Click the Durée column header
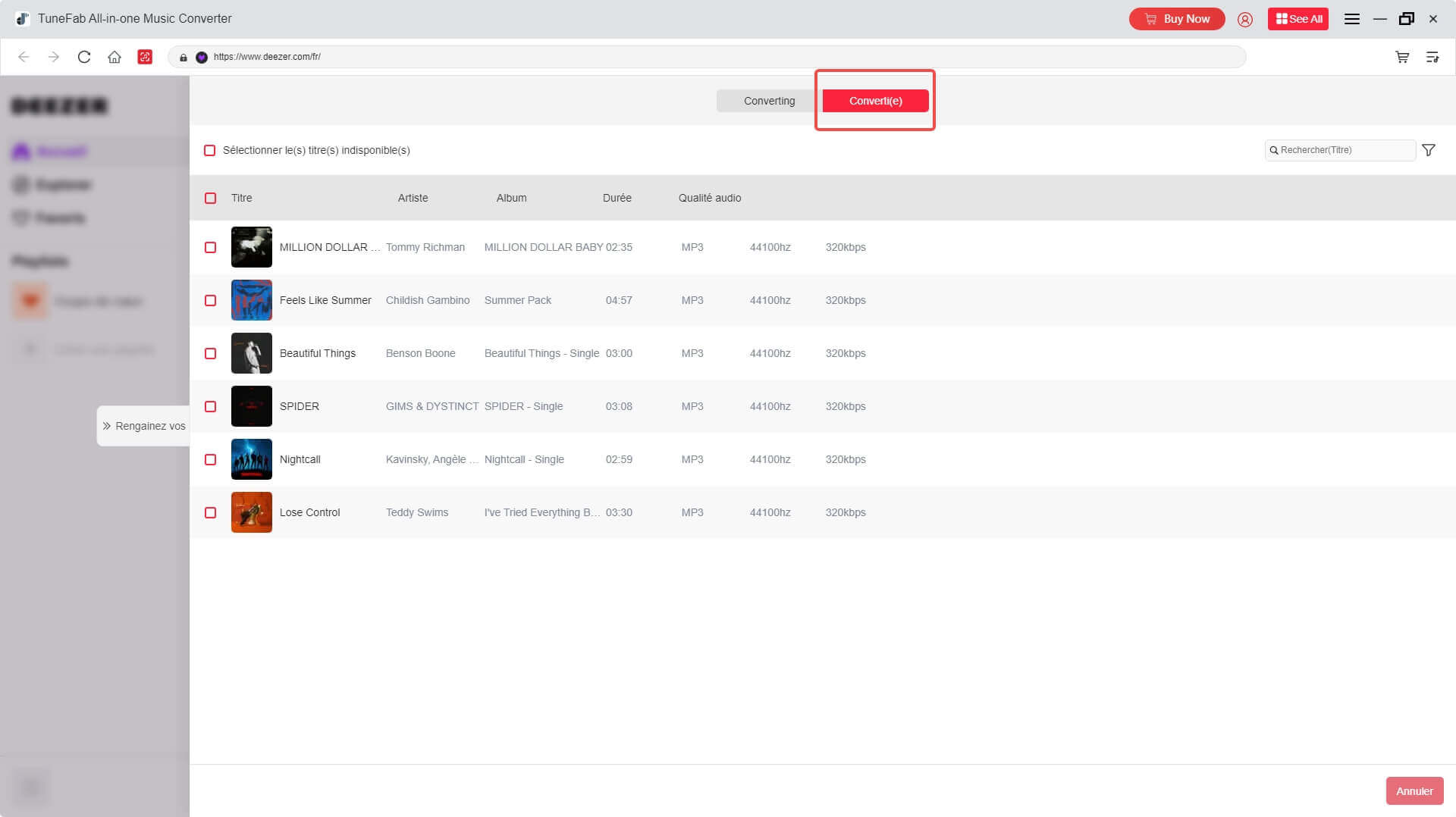 tap(617, 198)
